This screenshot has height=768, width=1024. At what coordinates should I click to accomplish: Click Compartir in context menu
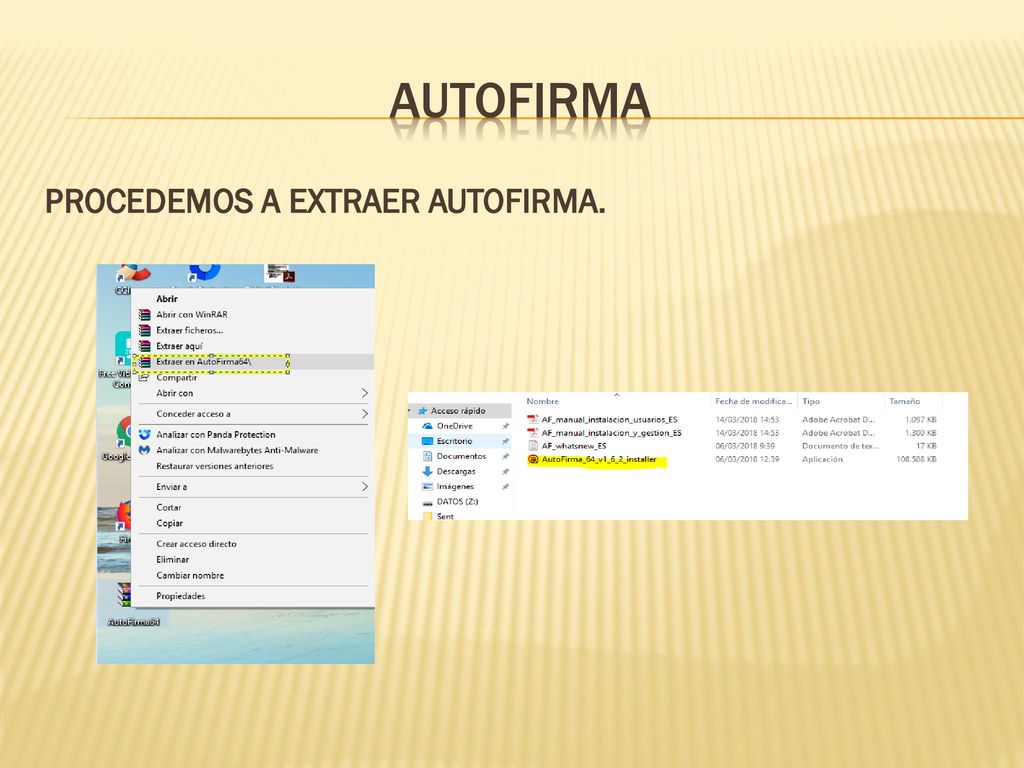click(x=176, y=377)
